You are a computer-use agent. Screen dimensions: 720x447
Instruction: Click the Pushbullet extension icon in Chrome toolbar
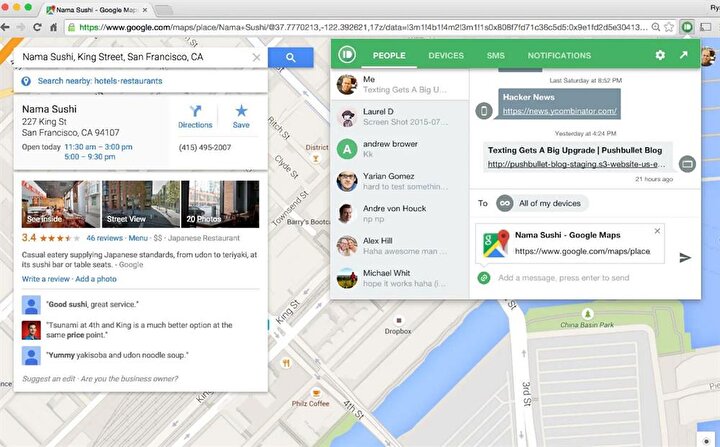click(687, 27)
